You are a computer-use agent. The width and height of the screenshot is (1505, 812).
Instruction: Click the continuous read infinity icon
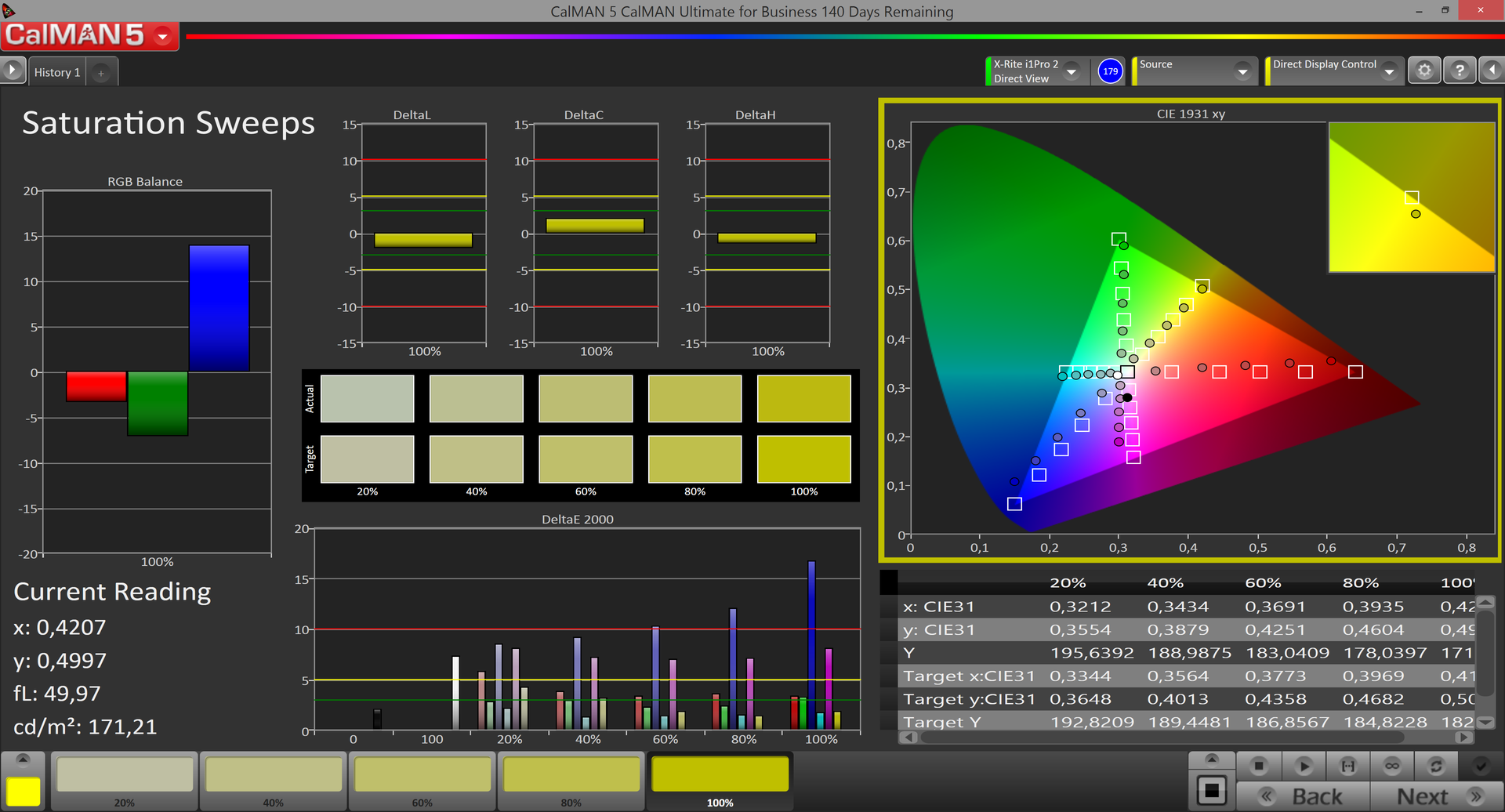point(1391,766)
